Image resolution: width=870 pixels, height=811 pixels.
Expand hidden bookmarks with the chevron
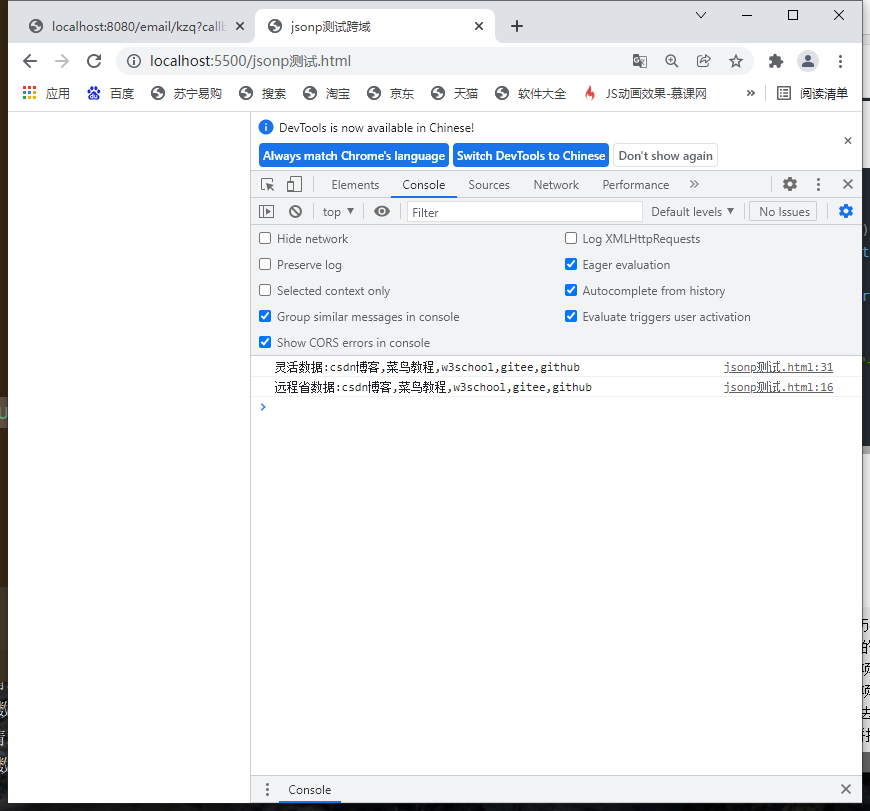[x=750, y=92]
